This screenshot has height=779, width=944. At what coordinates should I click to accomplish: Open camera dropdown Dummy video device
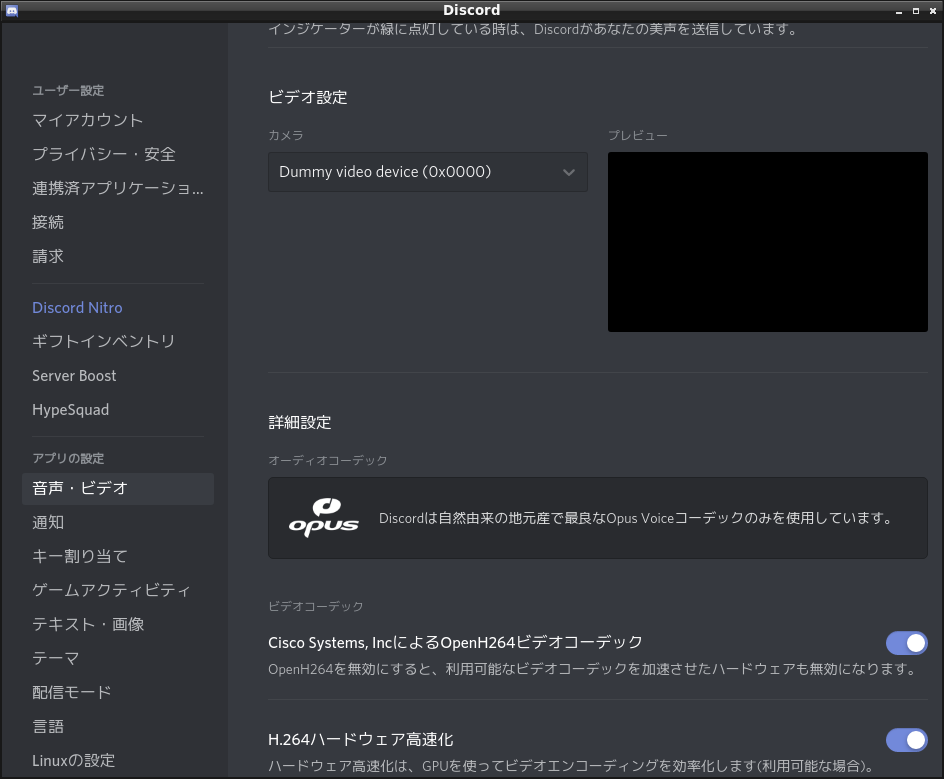tap(427, 172)
